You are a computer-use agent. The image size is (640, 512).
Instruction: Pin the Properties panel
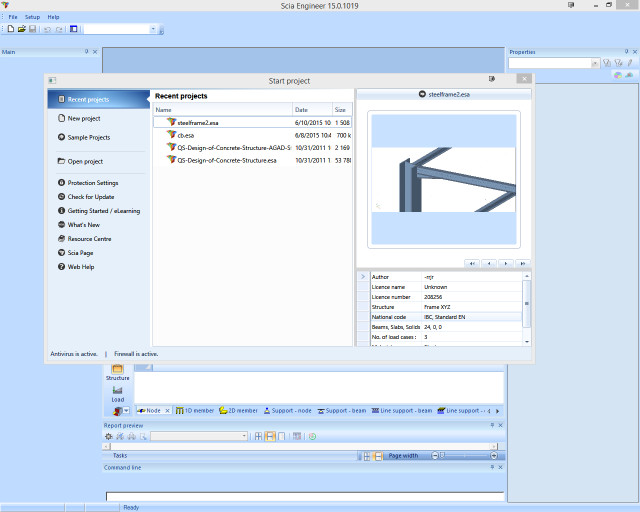(627, 51)
